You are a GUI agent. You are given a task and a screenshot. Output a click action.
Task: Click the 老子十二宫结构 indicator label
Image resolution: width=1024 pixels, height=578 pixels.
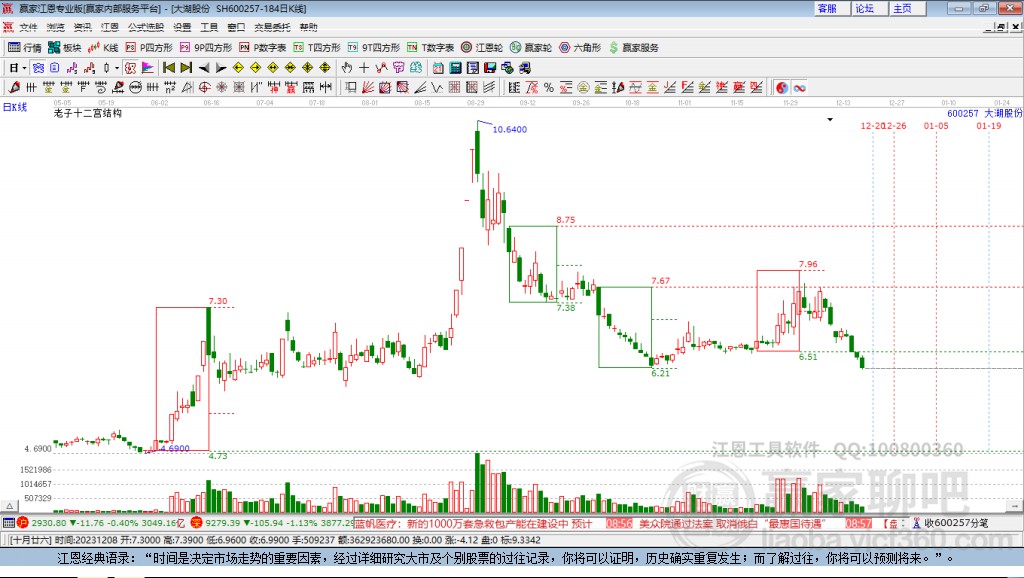pos(88,113)
